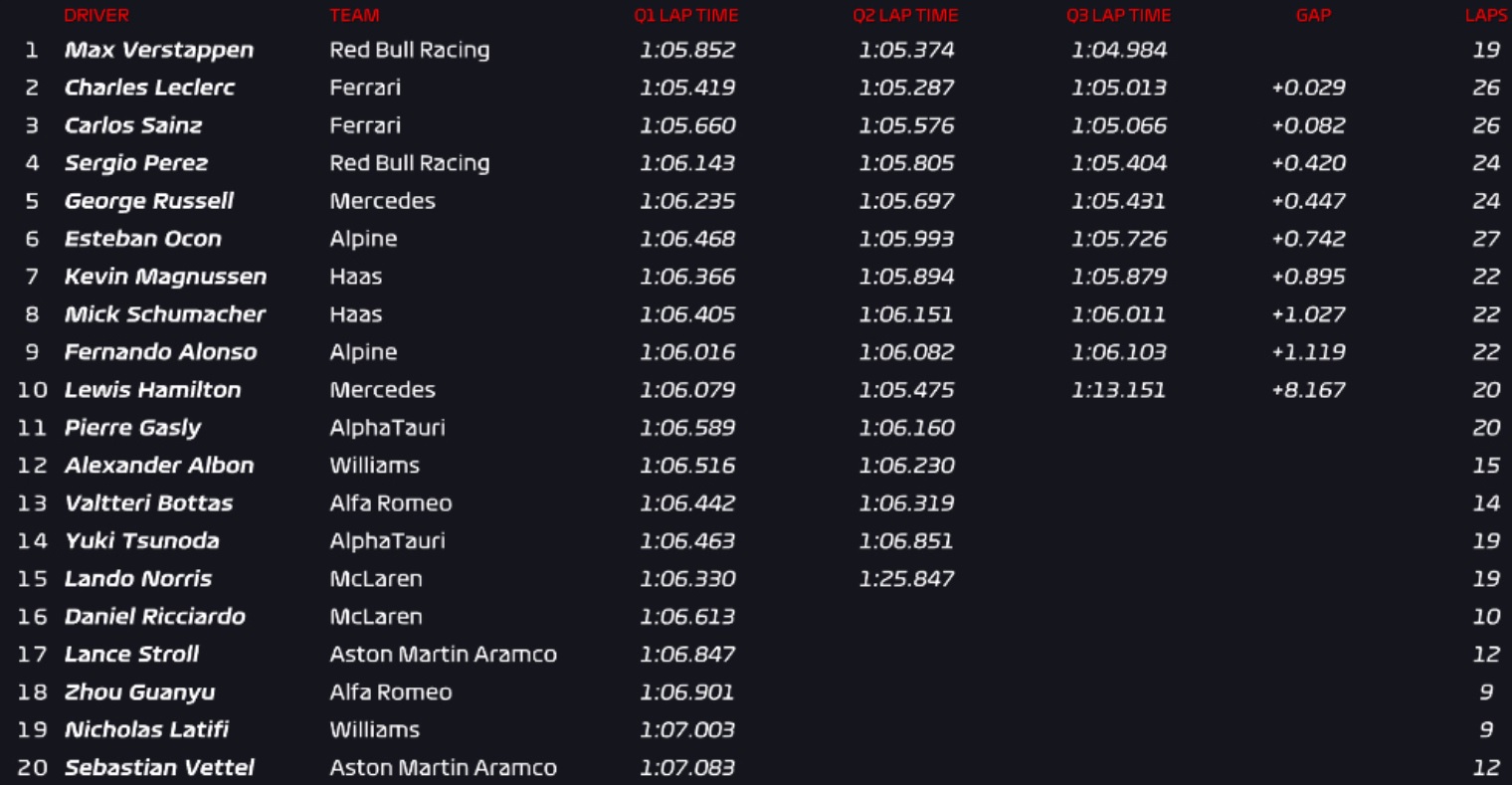Screen dimensions: 1512x785
Task: Select Lando Norris in the list
Action: click(138, 579)
